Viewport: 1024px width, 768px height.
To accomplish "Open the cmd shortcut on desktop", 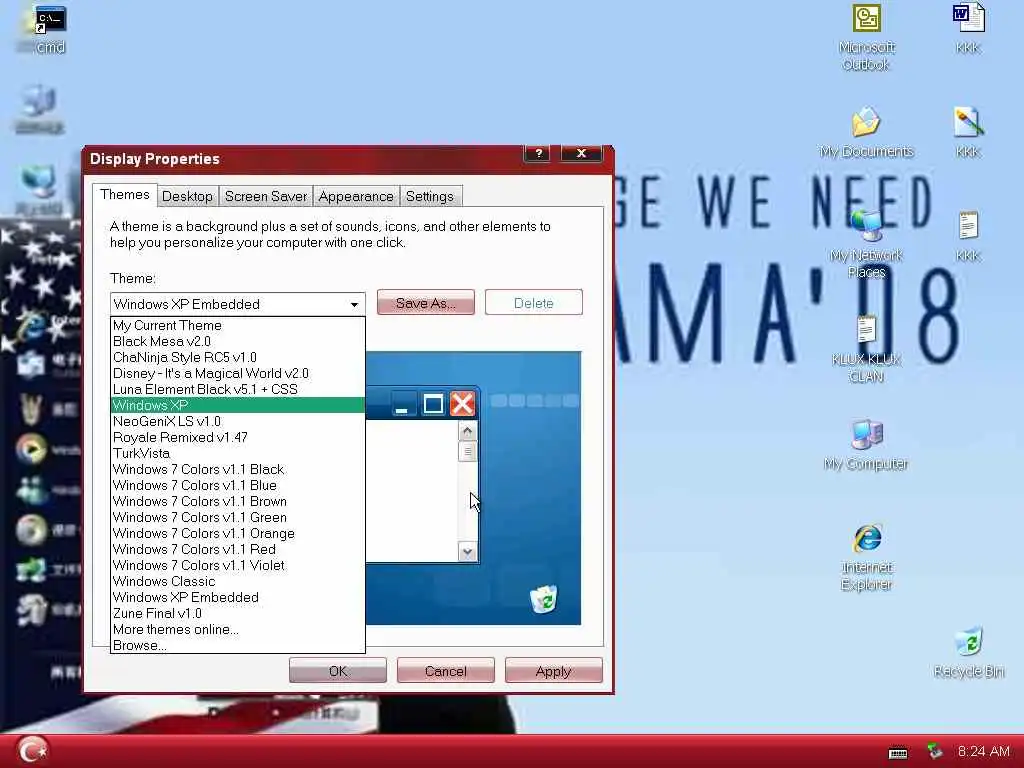I will pos(50,29).
